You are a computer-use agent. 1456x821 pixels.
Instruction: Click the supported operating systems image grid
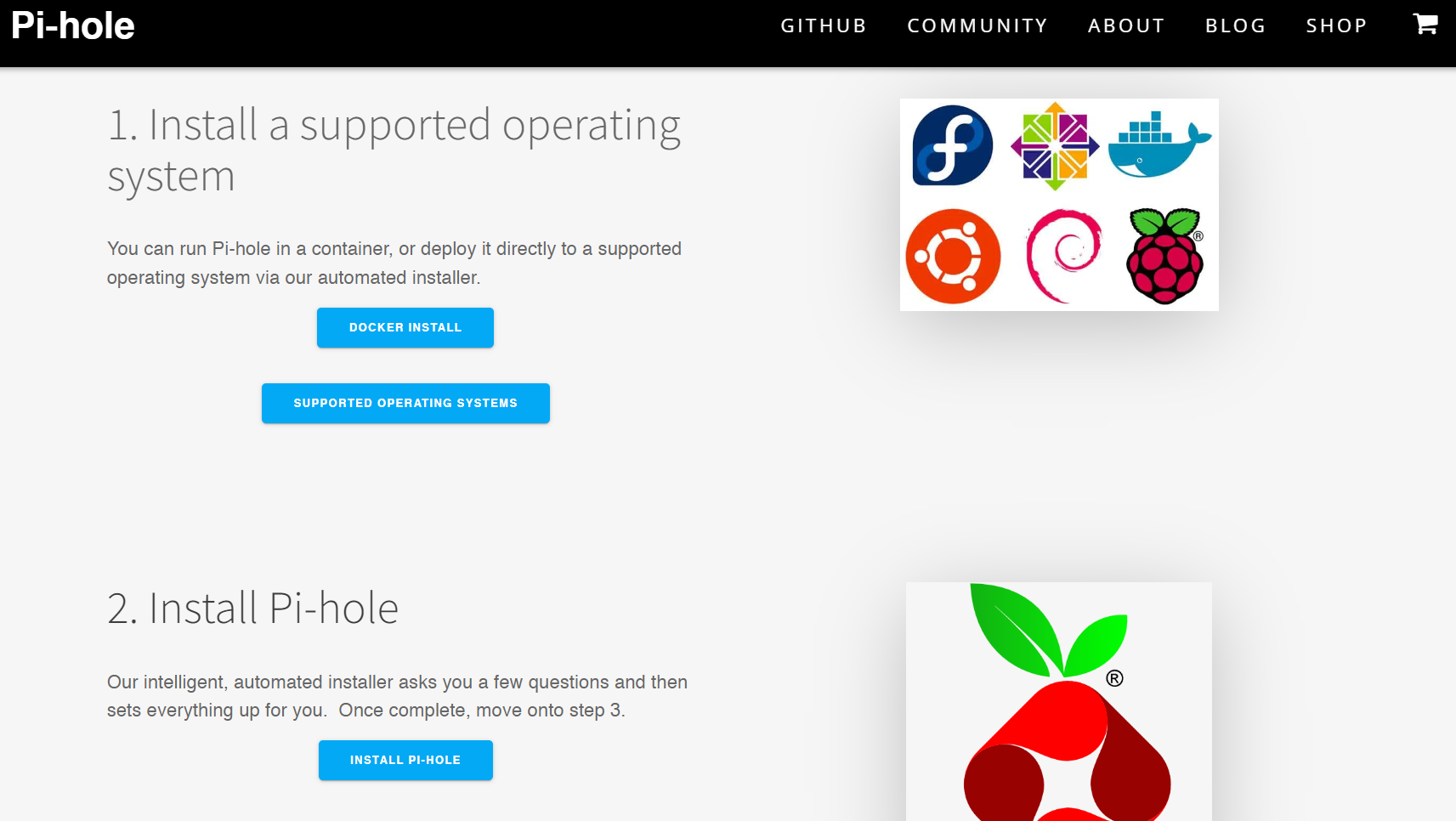(x=1059, y=204)
